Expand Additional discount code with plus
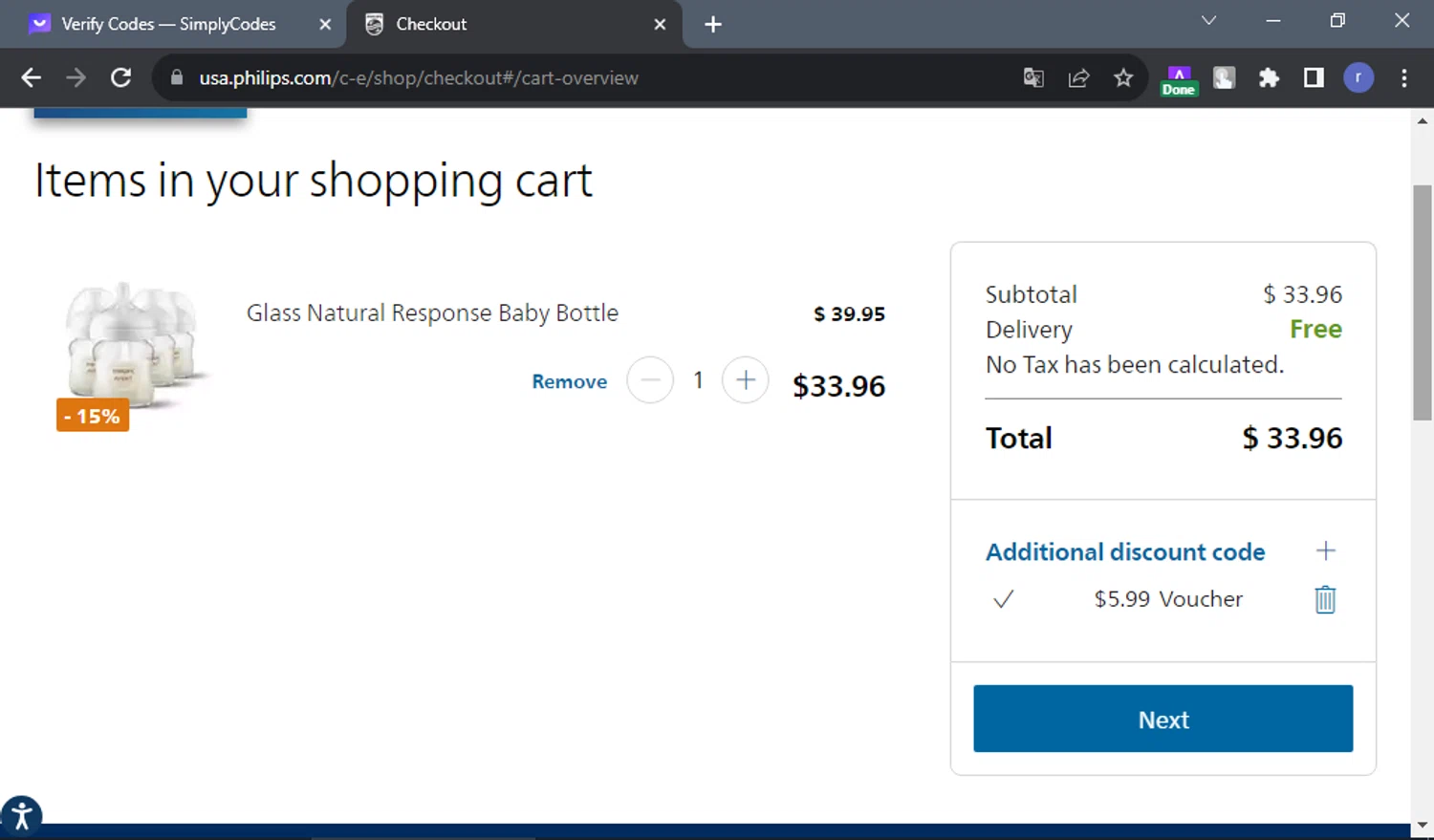This screenshot has height=840, width=1434. pos(1325,550)
